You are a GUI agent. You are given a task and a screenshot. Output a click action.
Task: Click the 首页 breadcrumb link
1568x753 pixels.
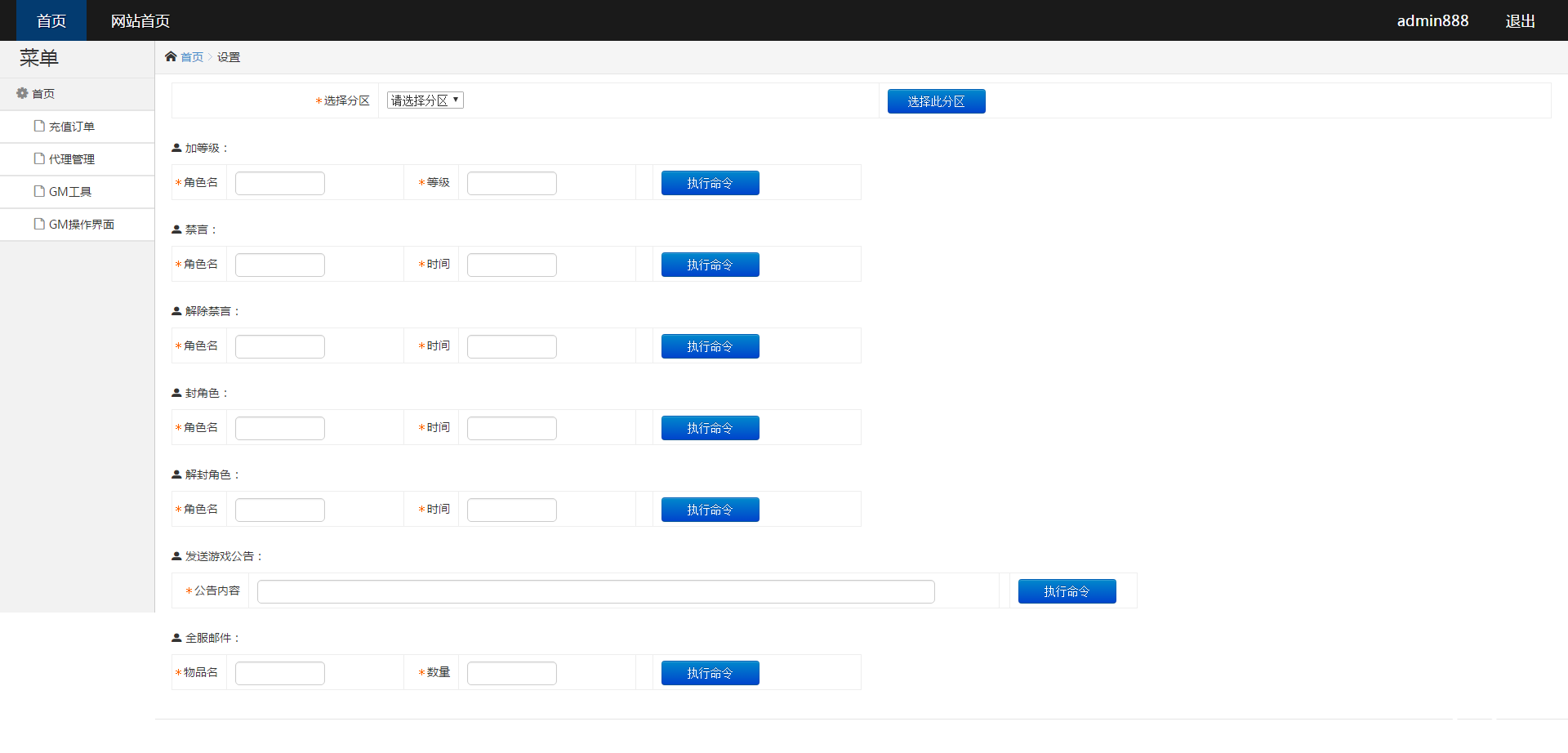pos(192,57)
